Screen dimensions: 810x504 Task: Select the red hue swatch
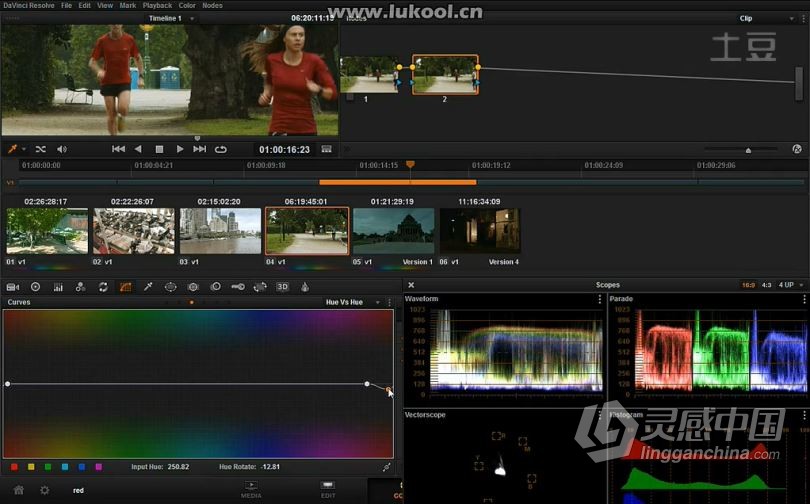click(14, 467)
